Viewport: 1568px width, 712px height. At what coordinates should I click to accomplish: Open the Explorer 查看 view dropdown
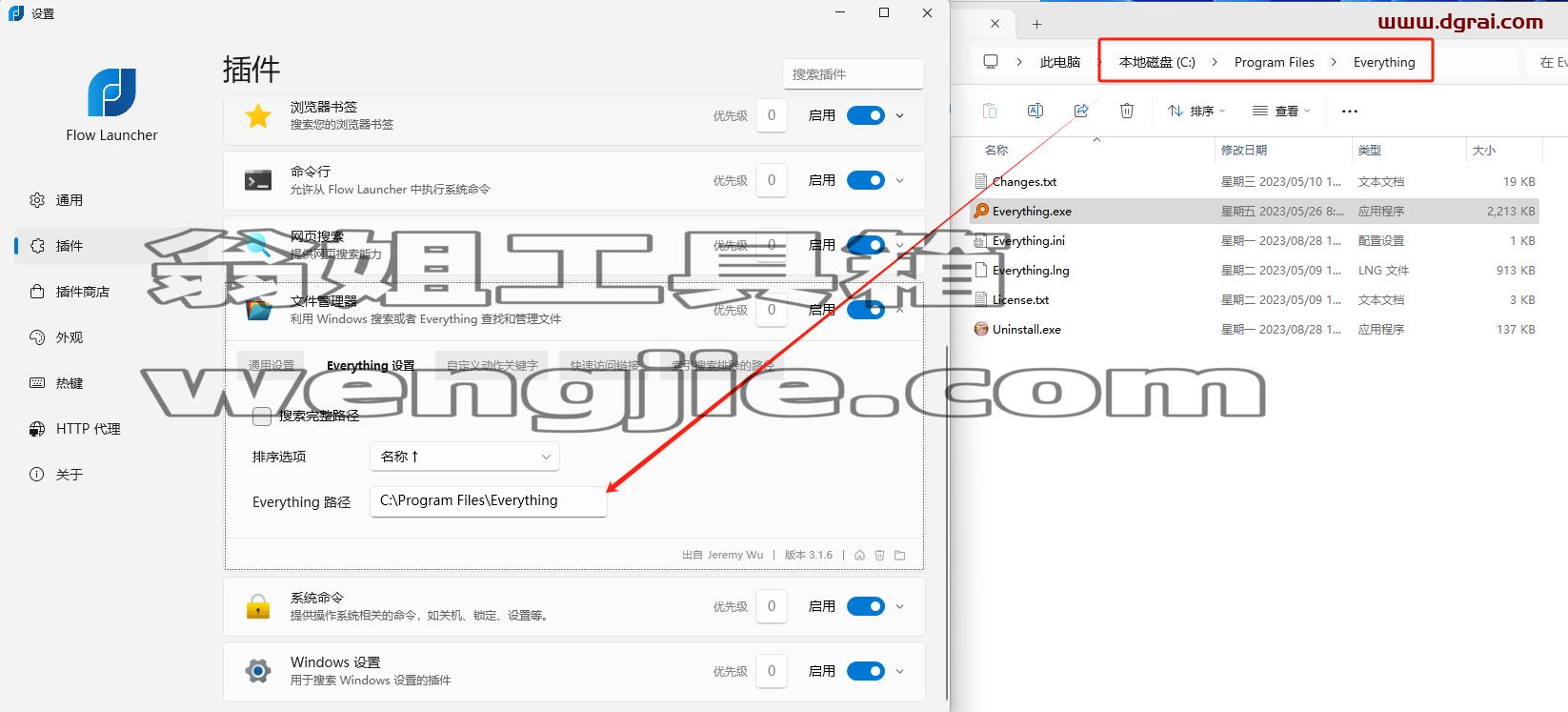coord(1281,111)
